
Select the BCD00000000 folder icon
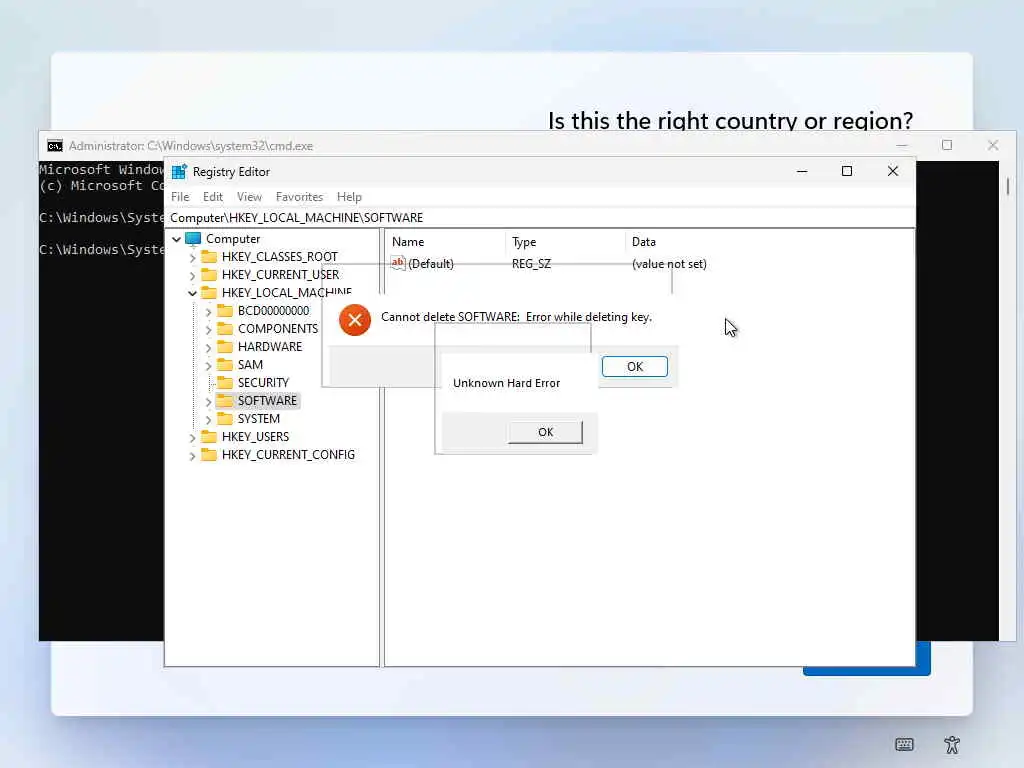(x=225, y=310)
